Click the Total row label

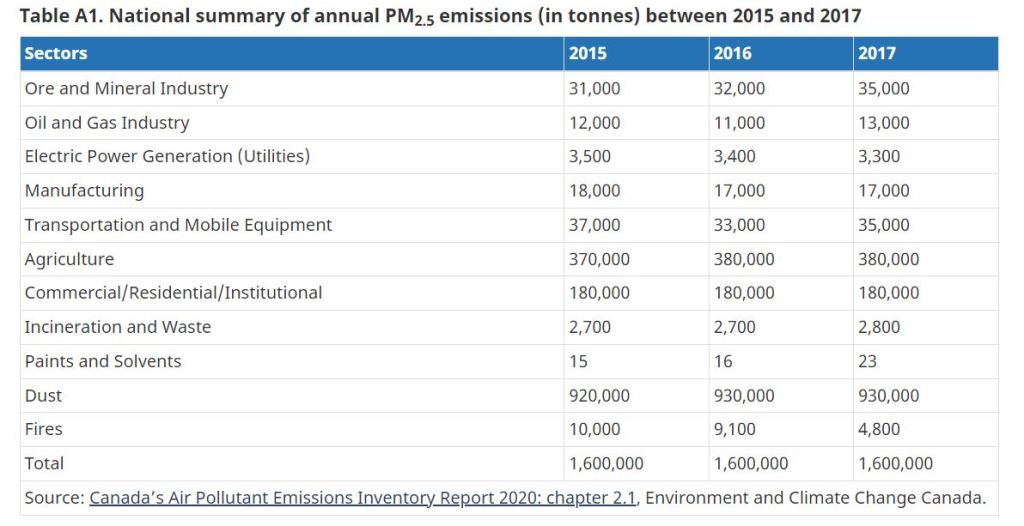[x=44, y=464]
